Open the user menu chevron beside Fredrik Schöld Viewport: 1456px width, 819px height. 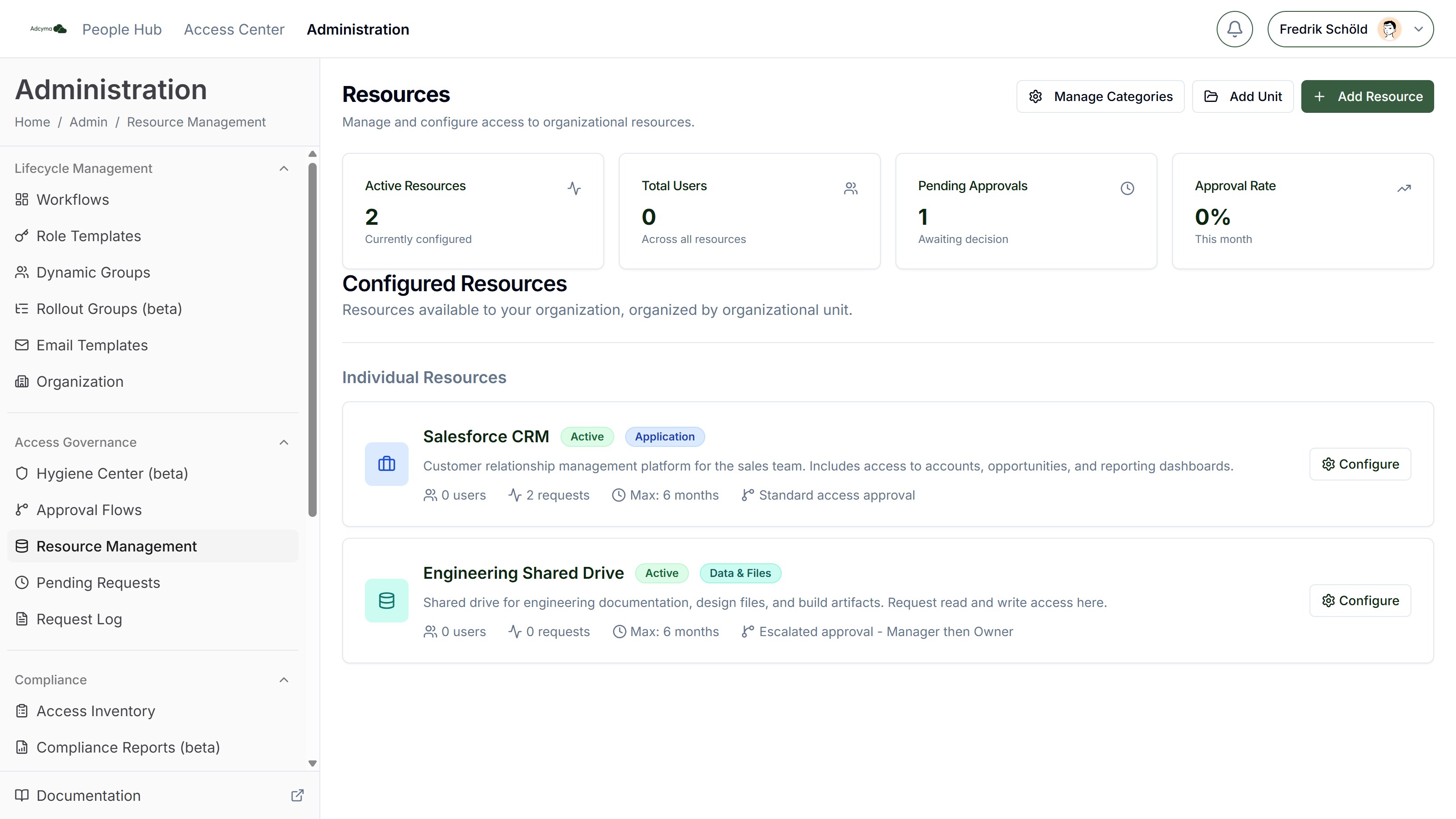tap(1418, 30)
